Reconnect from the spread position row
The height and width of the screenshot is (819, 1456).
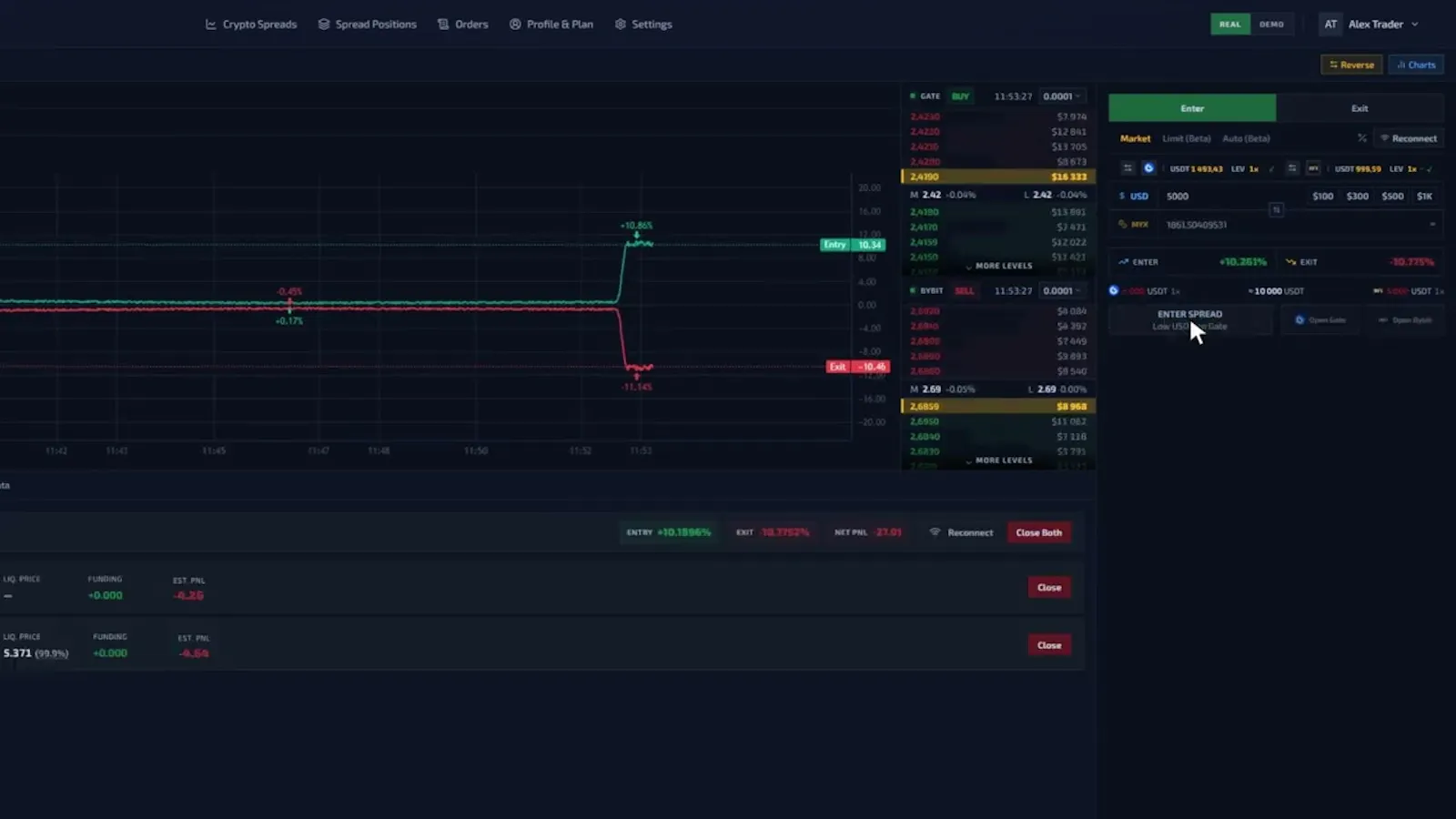click(962, 533)
